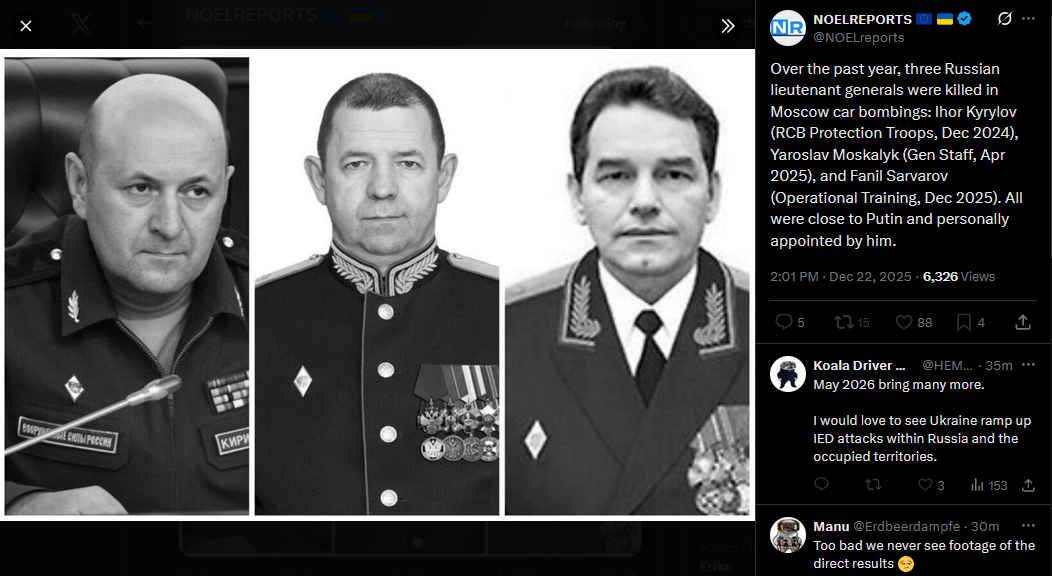Open the @NOELreports handle link
This screenshot has width=1052, height=576.
click(859, 38)
